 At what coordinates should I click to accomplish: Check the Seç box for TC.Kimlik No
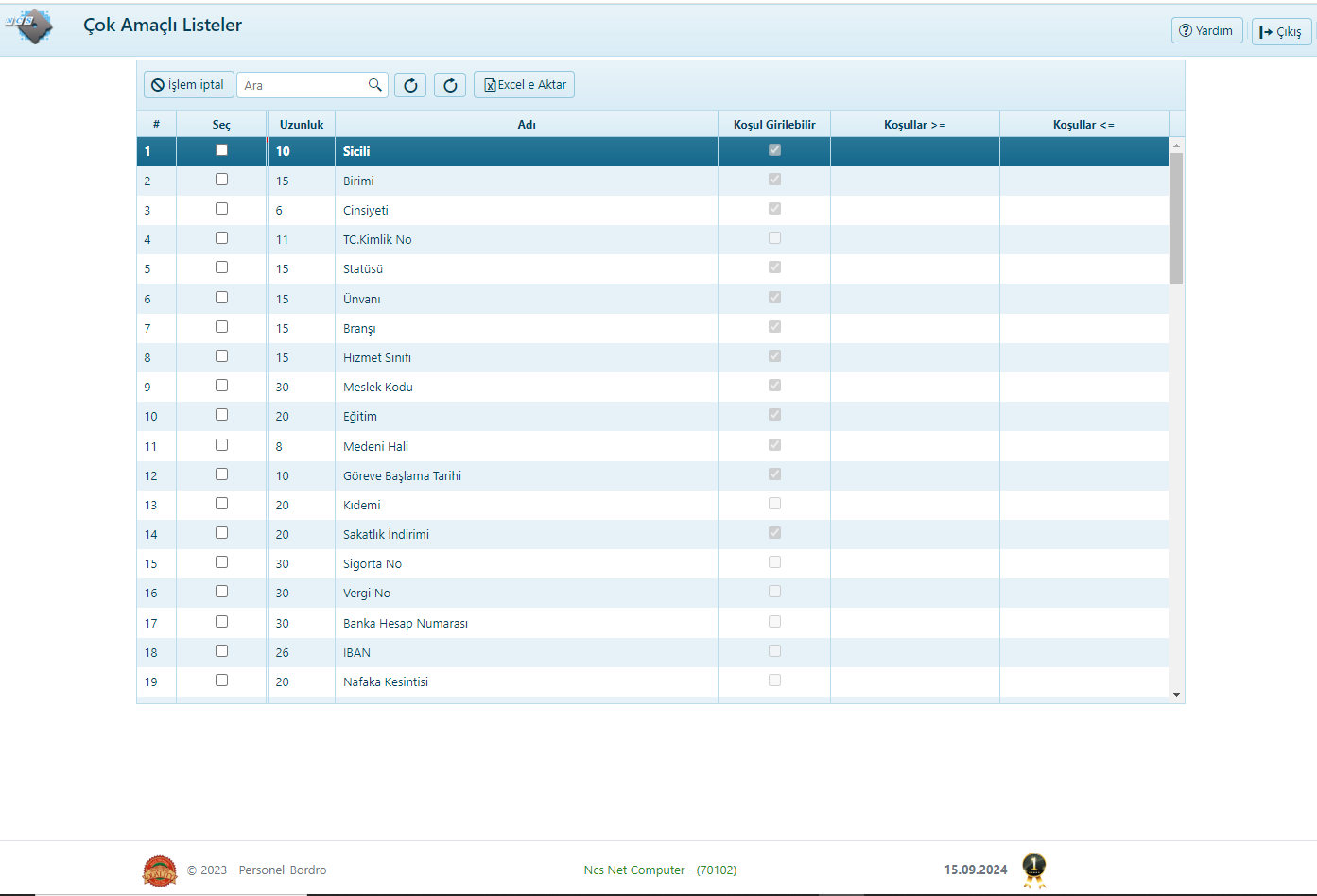click(221, 238)
